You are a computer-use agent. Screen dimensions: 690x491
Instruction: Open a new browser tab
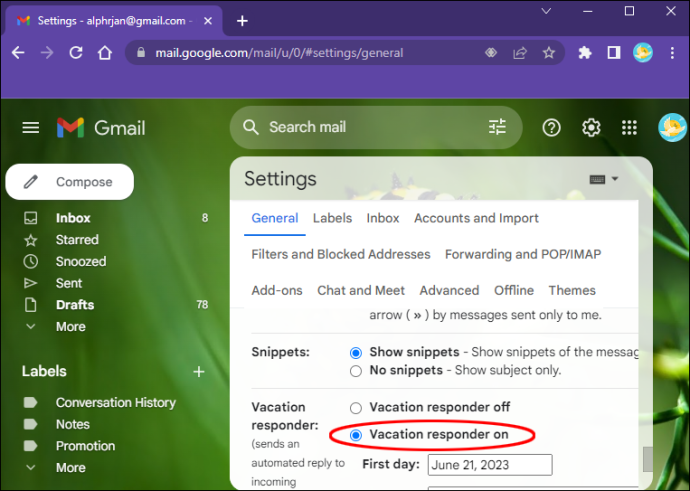point(242,21)
